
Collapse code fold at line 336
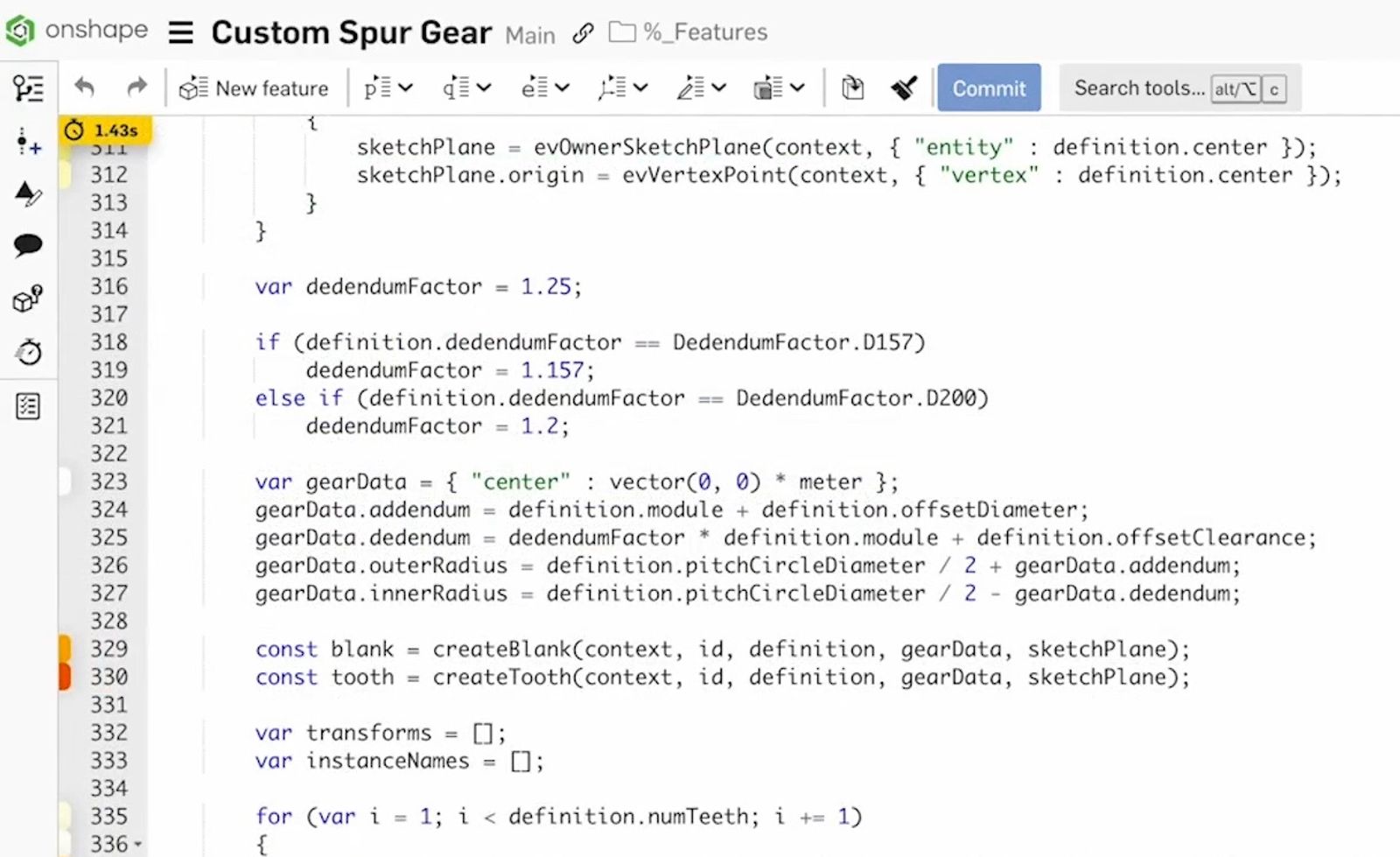[x=138, y=845]
